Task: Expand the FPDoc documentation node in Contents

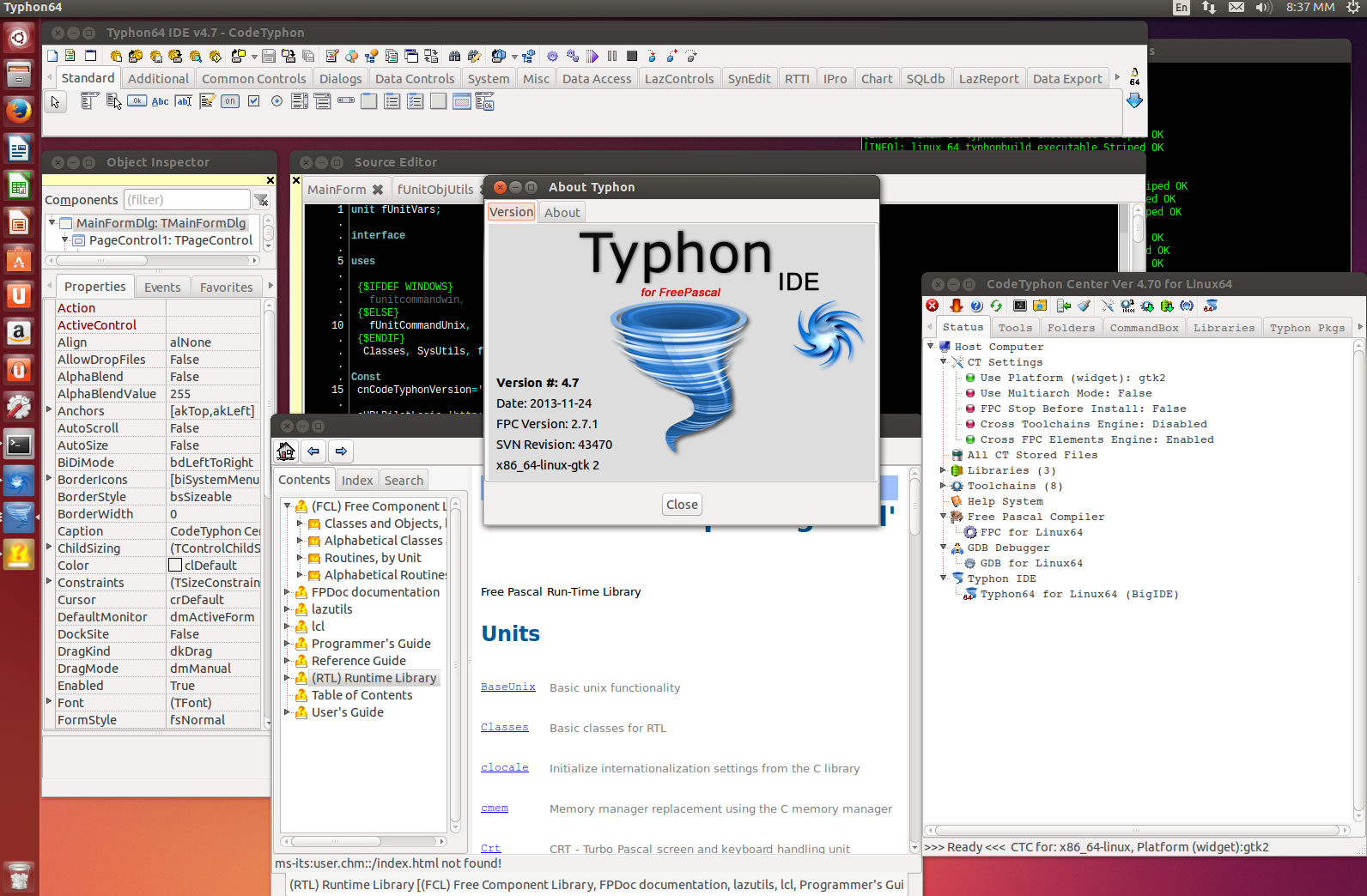Action: click(288, 591)
